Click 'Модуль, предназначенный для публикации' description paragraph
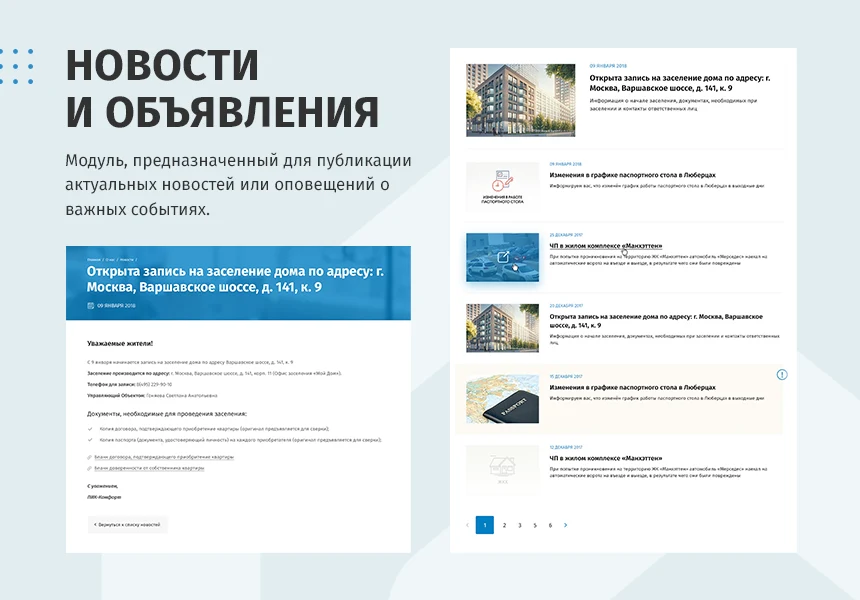This screenshot has width=860, height=600. tap(238, 185)
